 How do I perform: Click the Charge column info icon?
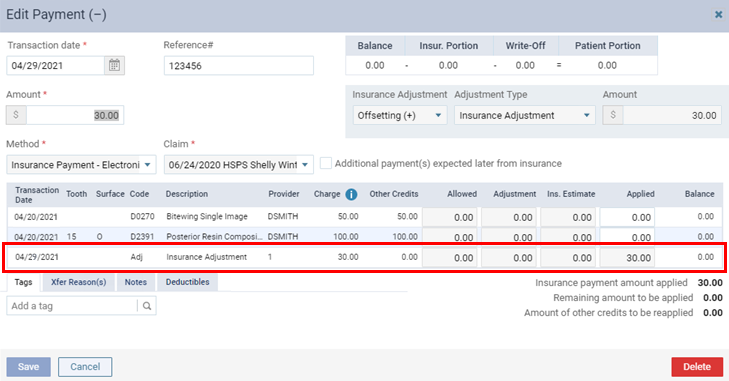coord(351,194)
